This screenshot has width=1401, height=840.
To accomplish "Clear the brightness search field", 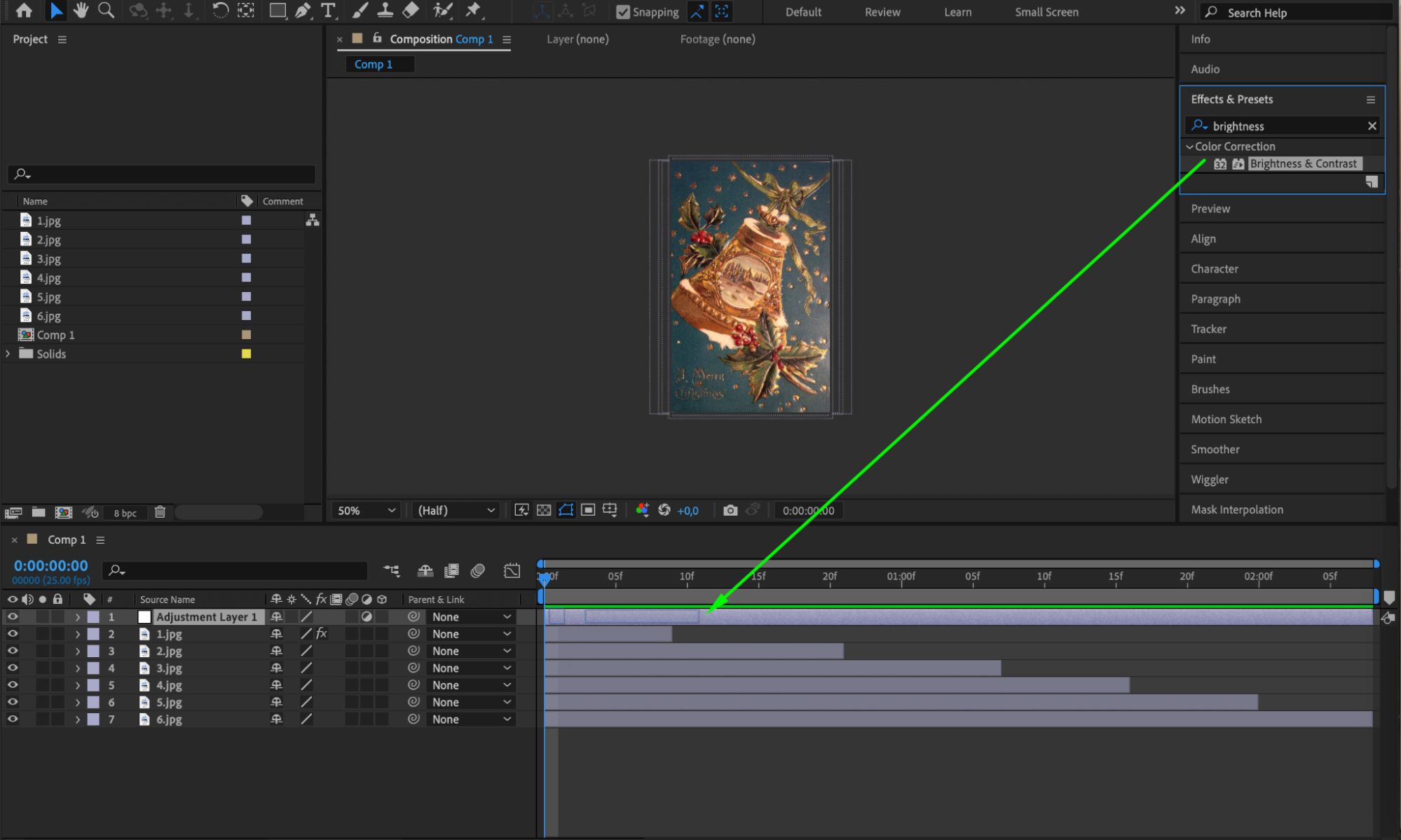I will pyautogui.click(x=1372, y=126).
